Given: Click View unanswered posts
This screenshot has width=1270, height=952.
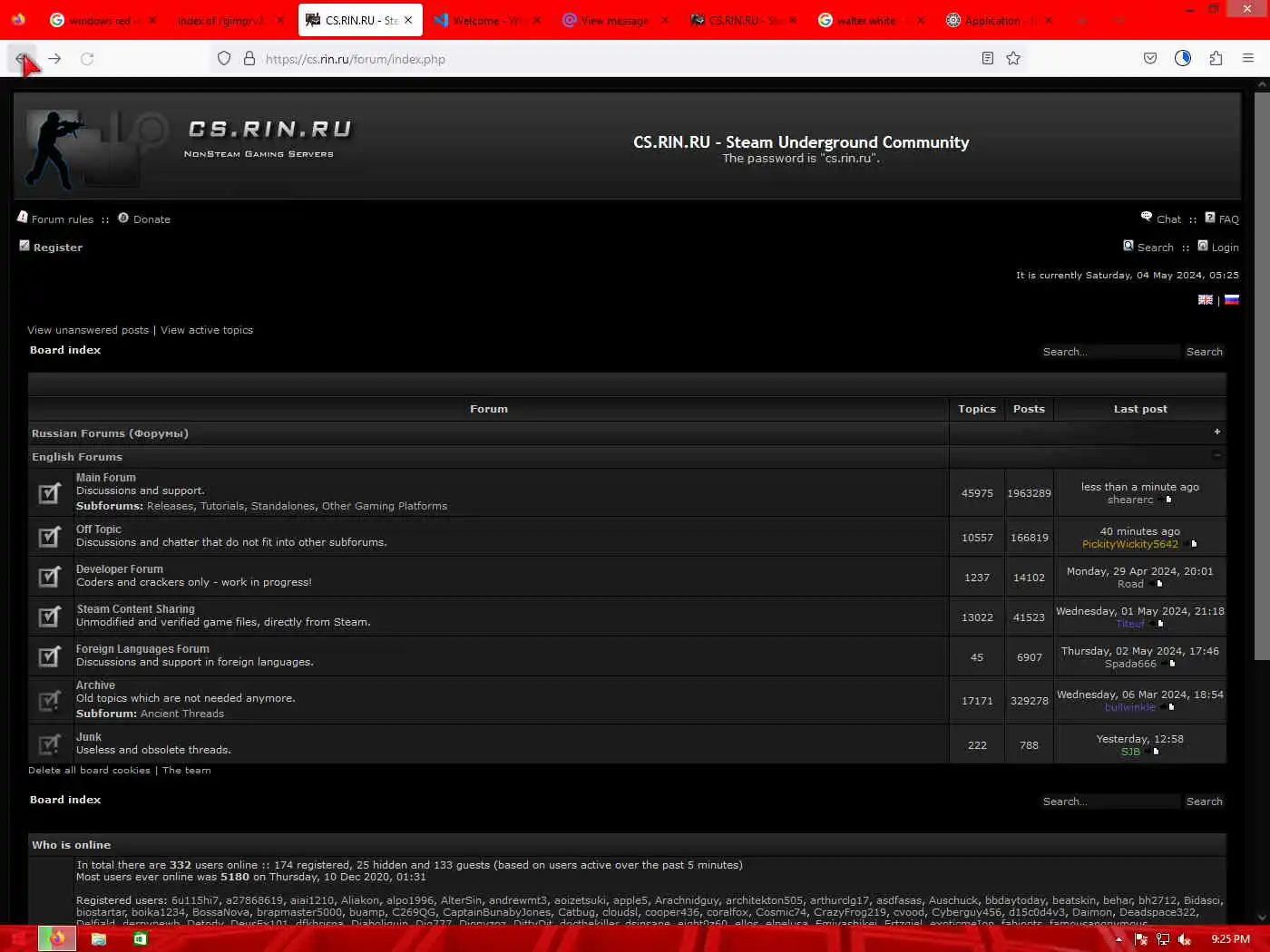Looking at the screenshot, I should tap(88, 330).
